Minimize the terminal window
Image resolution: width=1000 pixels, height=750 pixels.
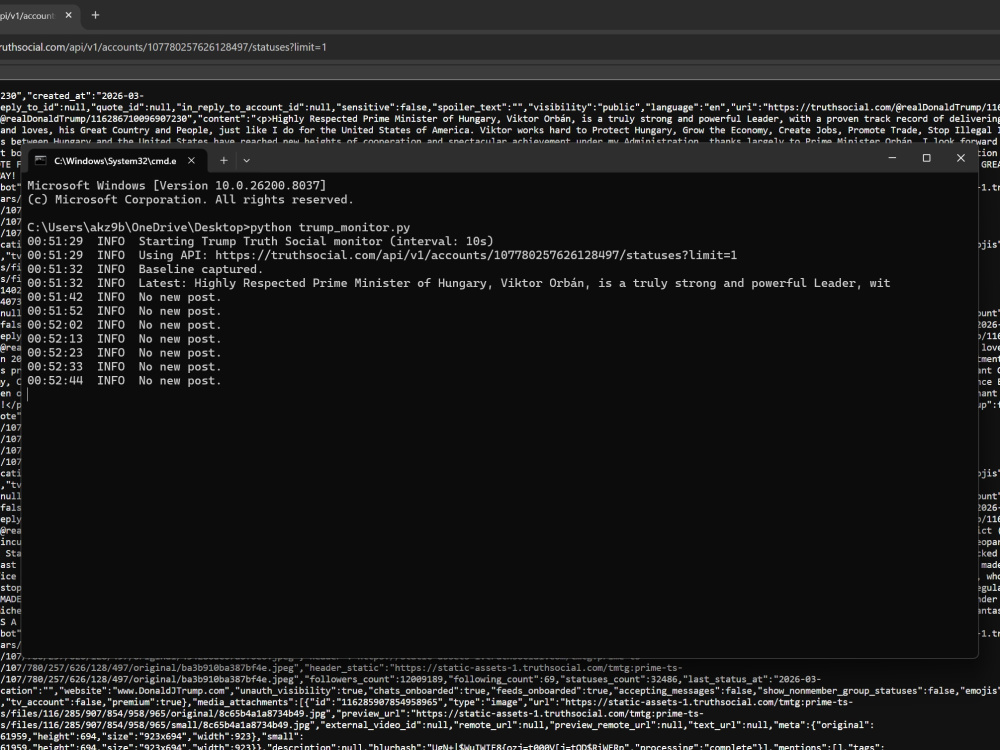tap(892, 158)
